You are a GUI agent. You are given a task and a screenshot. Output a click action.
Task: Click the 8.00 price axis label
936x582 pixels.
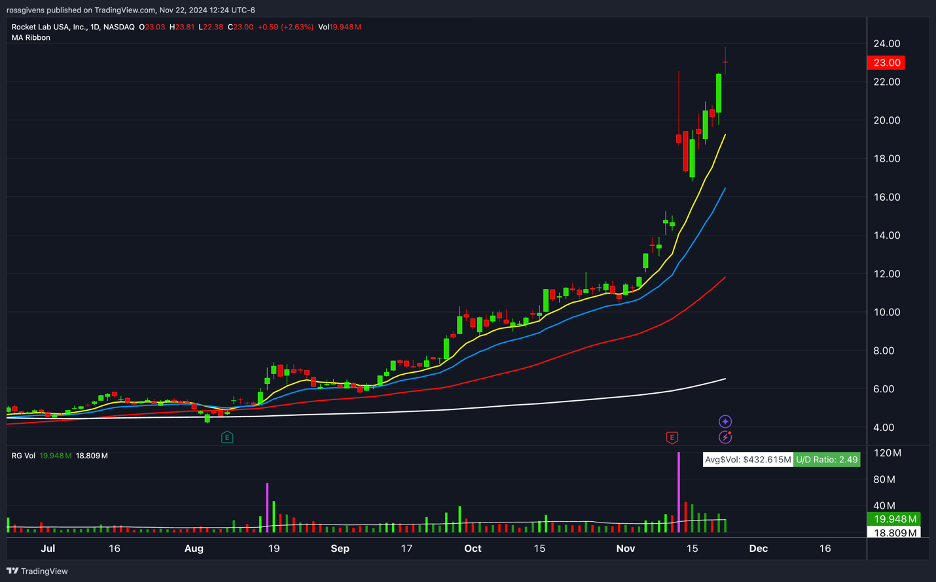pyautogui.click(x=883, y=350)
